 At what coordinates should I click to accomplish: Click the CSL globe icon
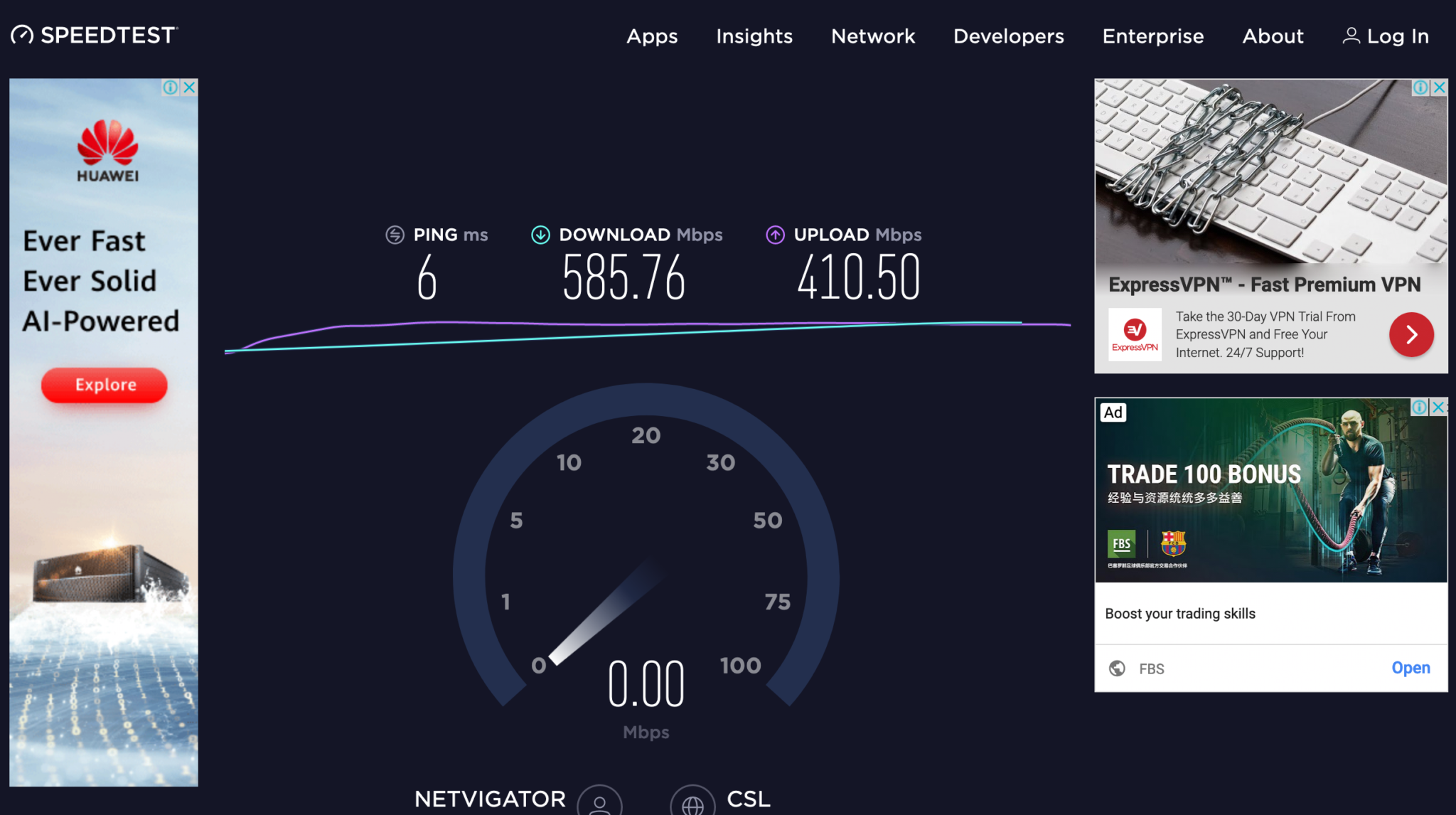[692, 804]
